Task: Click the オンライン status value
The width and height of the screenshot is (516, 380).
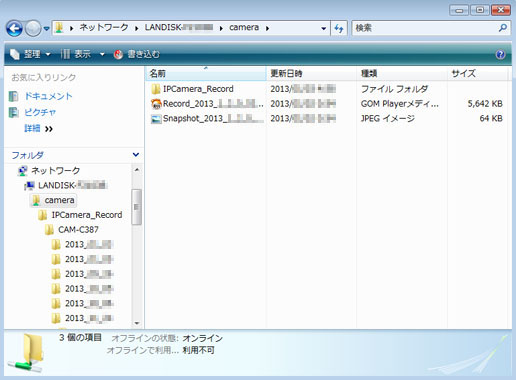Action: click(x=202, y=338)
